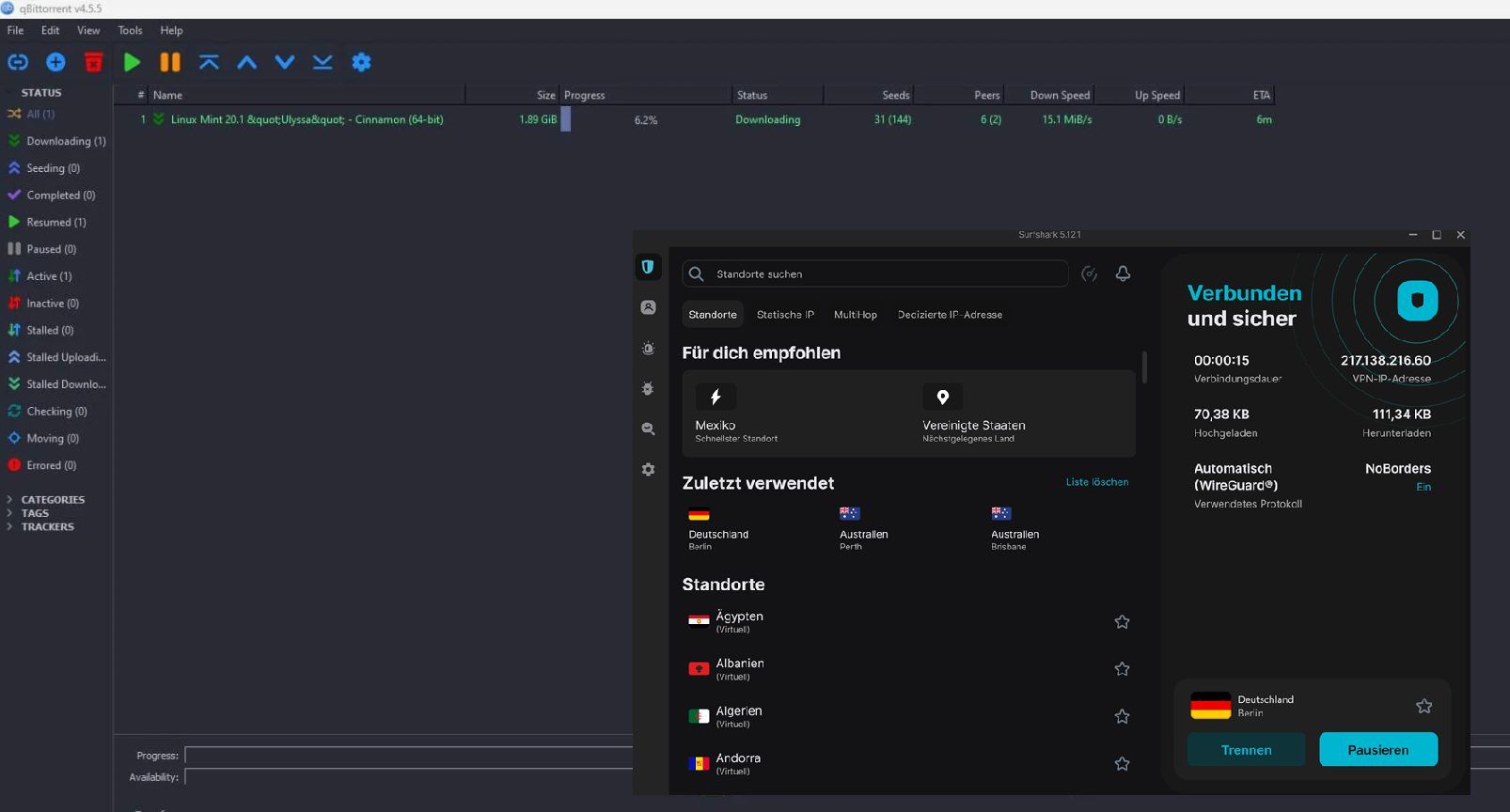Open Surfshark settings gear sidebar icon

point(648,469)
